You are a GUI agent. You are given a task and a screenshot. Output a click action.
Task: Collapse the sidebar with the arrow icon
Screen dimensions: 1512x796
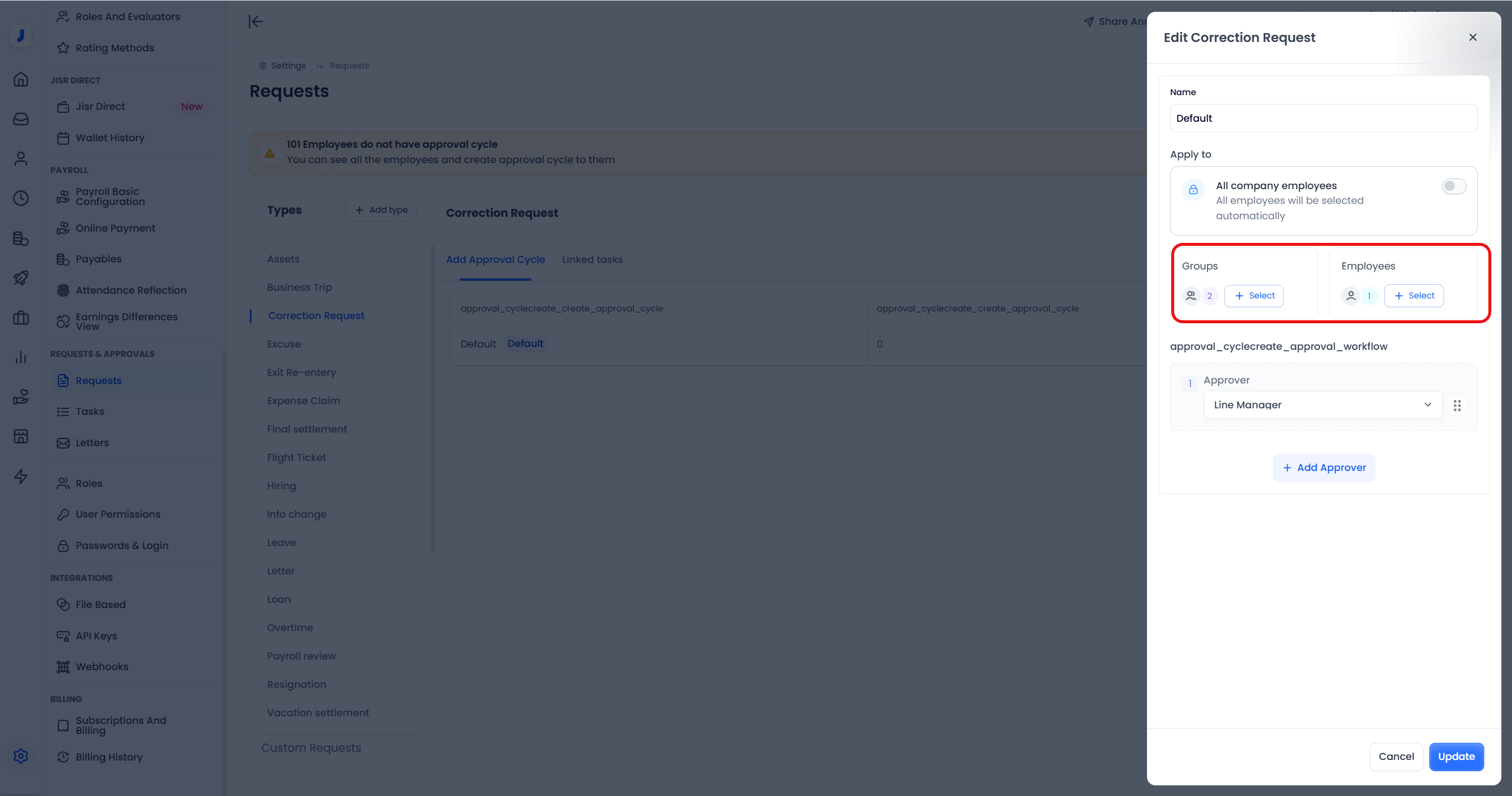point(255,22)
